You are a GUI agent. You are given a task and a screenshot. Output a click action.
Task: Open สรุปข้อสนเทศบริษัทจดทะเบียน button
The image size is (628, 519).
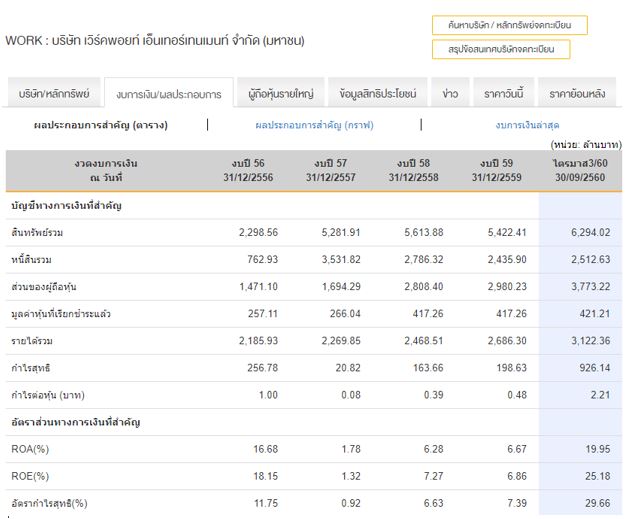pyautogui.click(x=501, y=49)
